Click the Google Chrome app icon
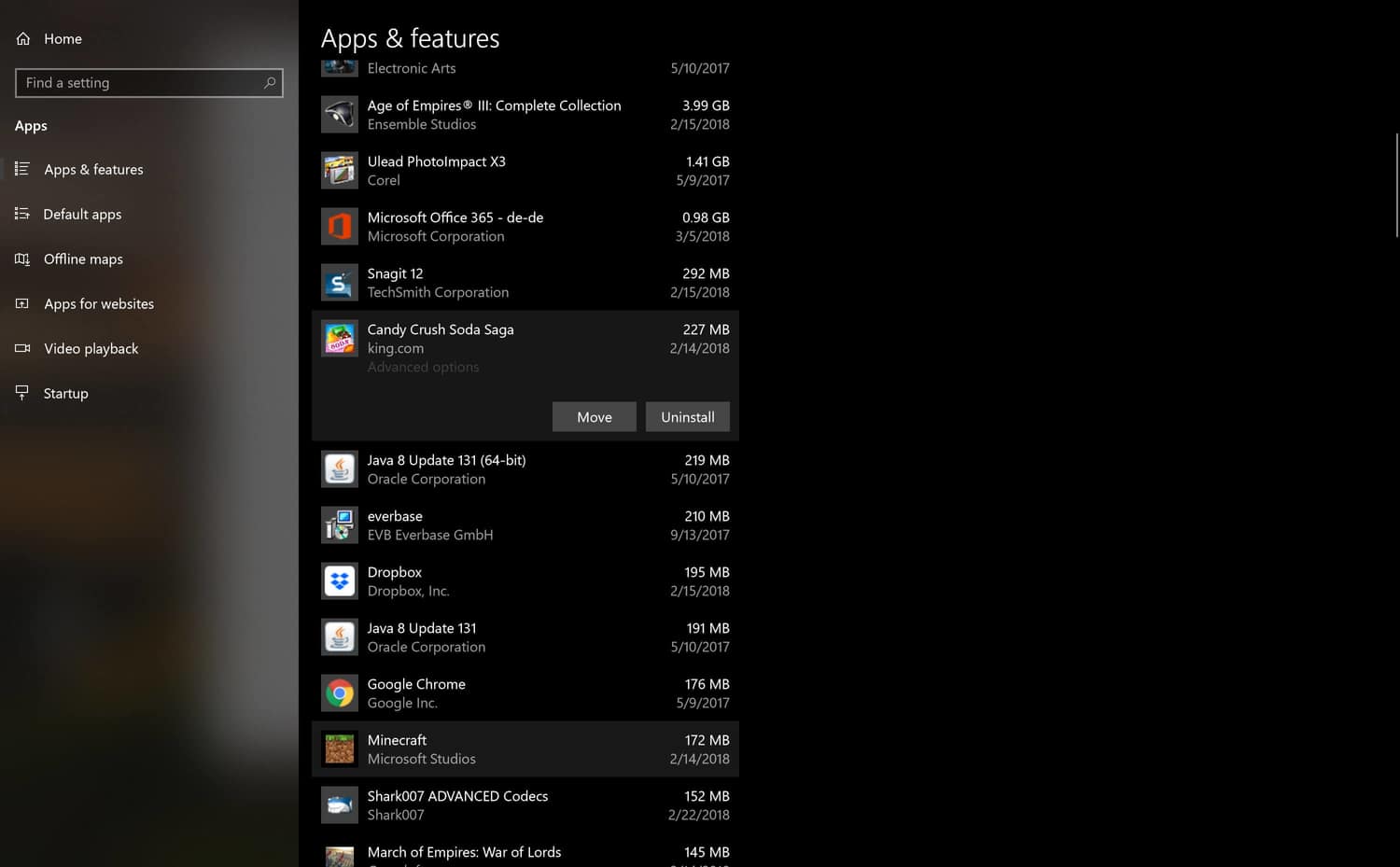The width and height of the screenshot is (1400, 867). pos(339,692)
